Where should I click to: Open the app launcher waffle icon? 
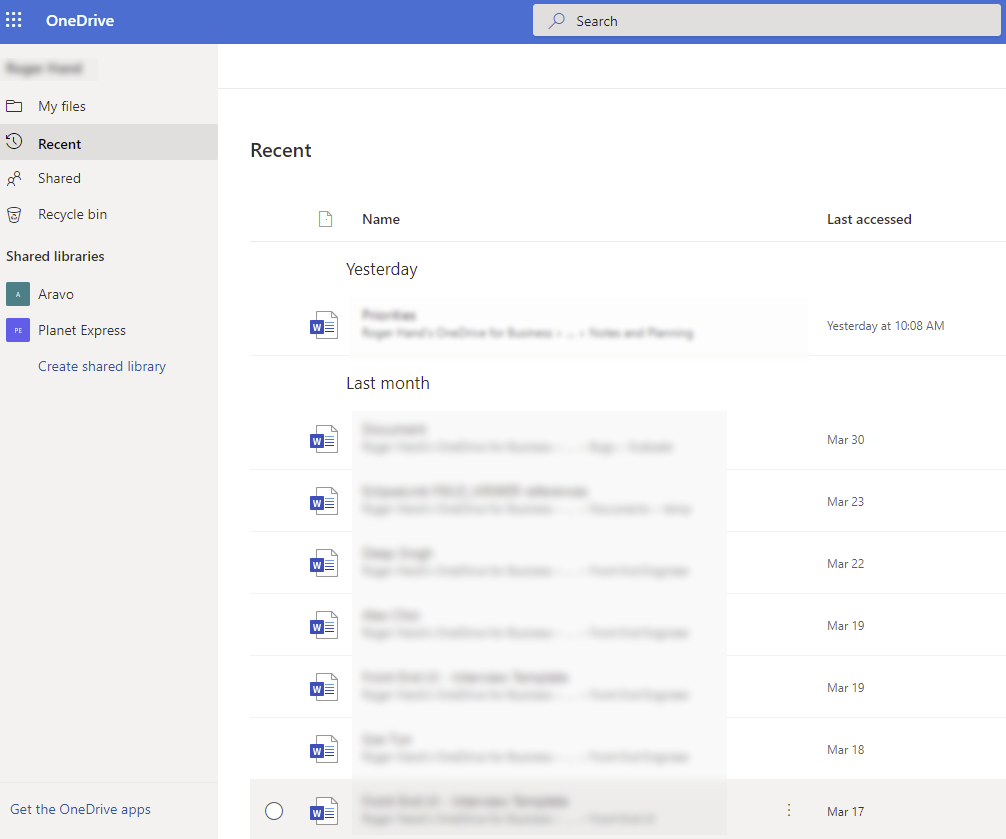point(13,20)
